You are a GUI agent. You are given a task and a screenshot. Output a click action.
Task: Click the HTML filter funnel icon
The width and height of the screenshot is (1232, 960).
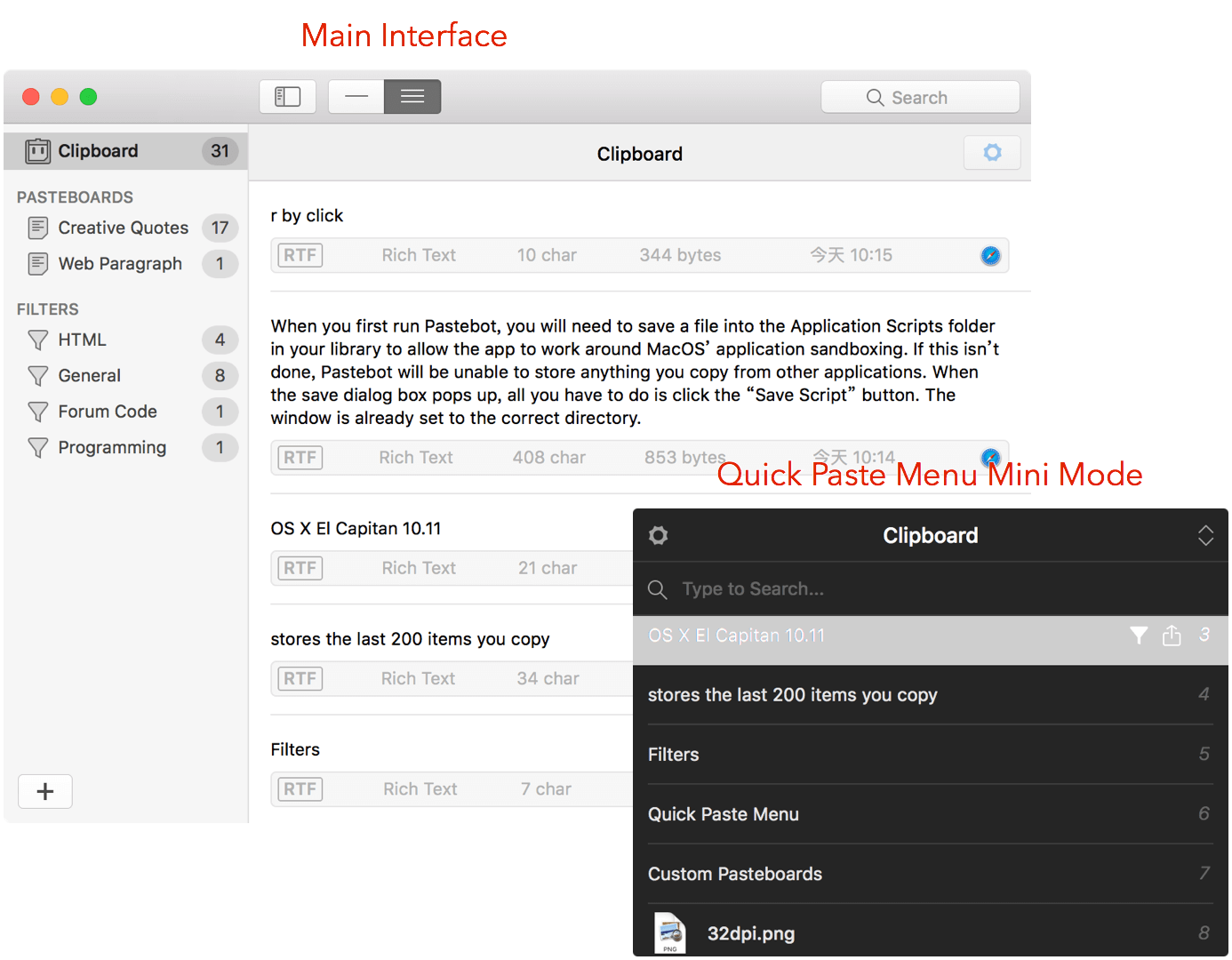(37, 340)
